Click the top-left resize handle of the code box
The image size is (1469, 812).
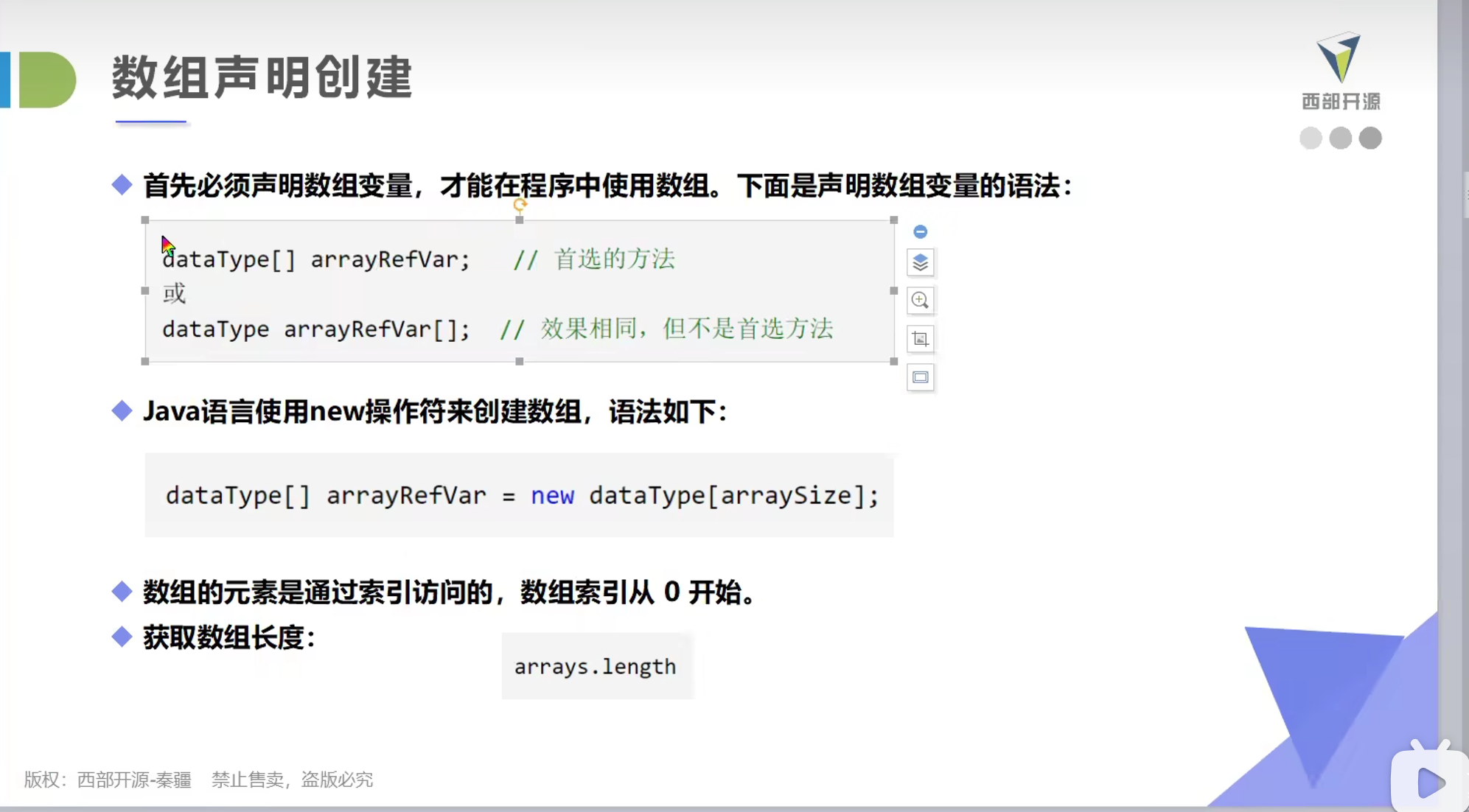(x=145, y=220)
